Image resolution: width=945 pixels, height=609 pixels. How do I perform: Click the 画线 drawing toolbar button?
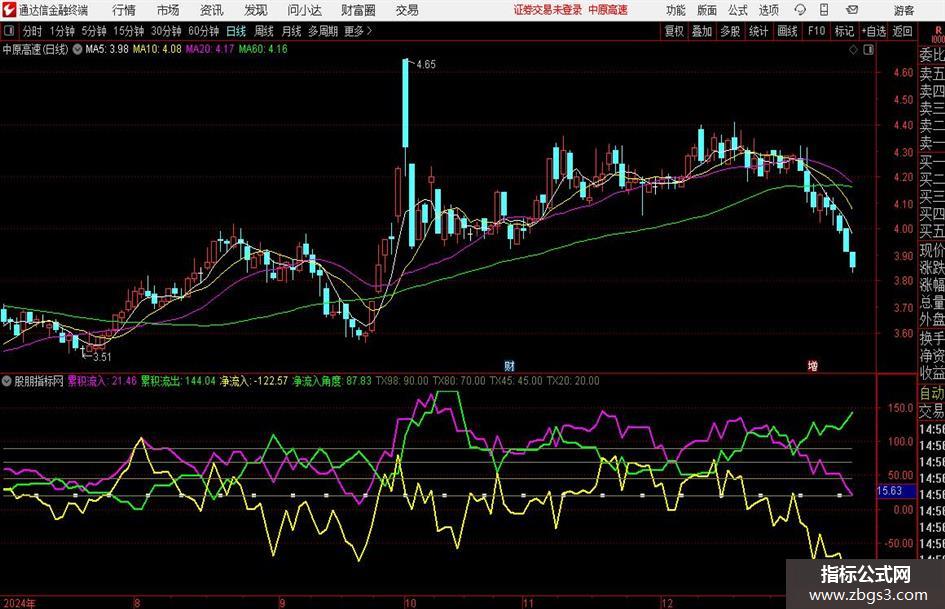point(787,31)
